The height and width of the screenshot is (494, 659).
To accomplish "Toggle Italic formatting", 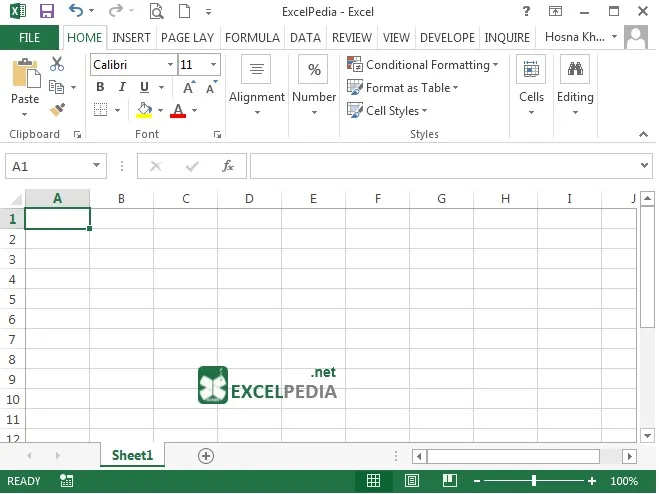I will (122, 87).
